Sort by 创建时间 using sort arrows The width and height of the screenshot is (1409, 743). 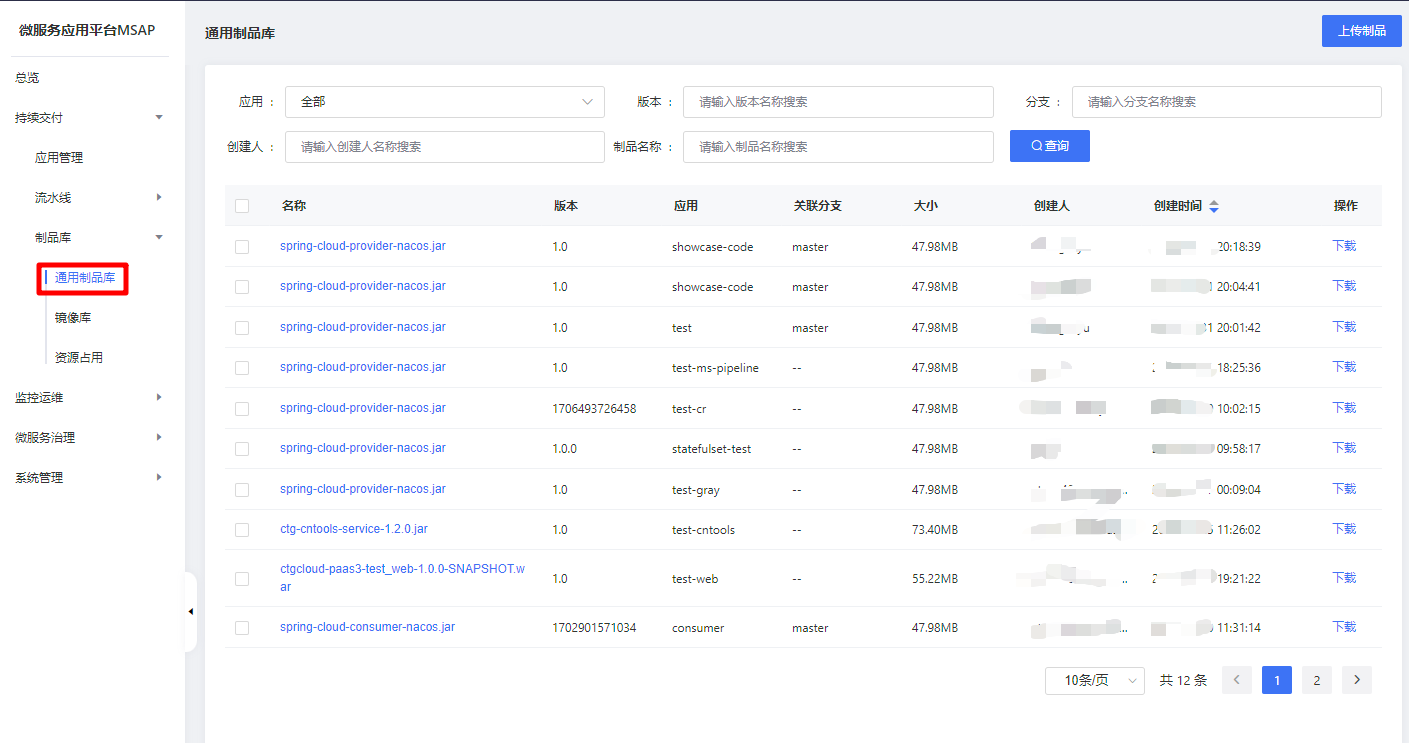pos(1214,206)
